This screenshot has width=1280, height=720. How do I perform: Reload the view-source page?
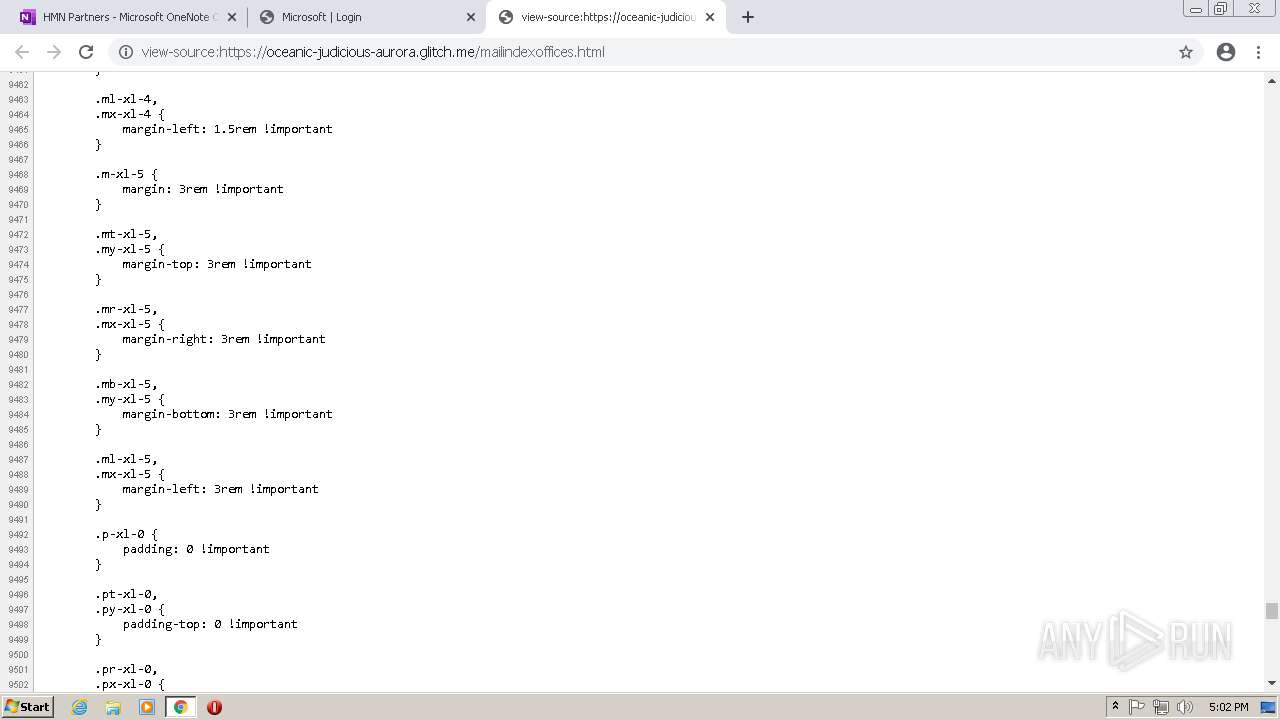pos(86,52)
